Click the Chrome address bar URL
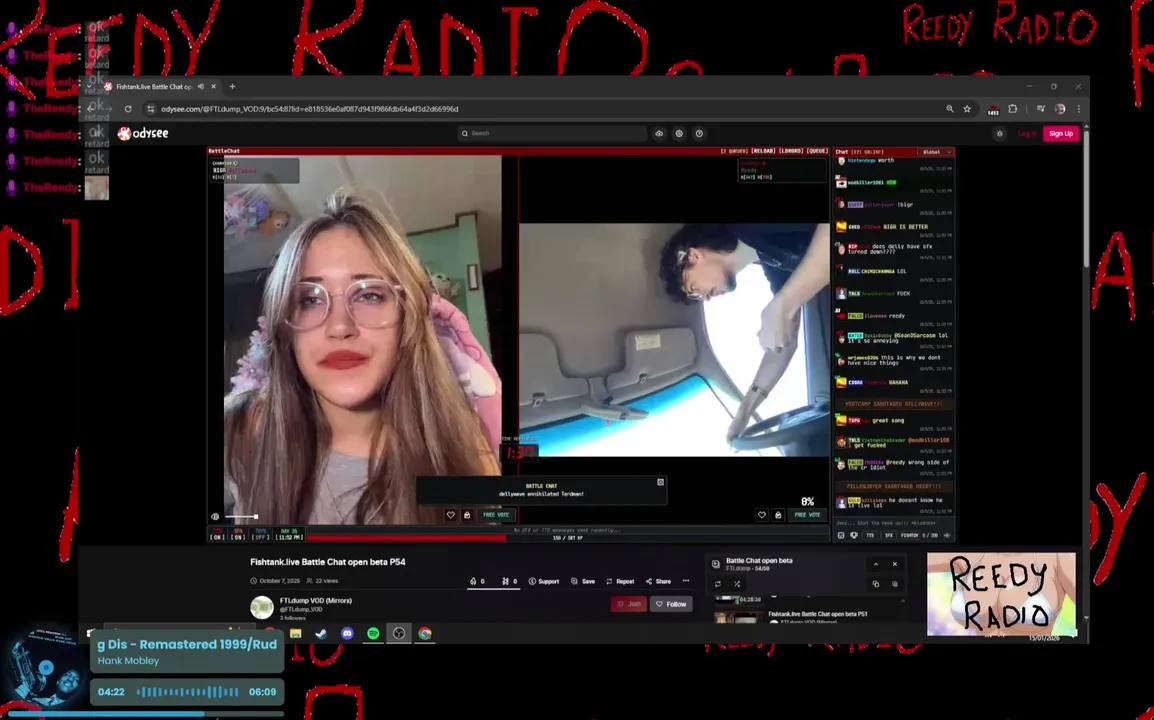 [x=309, y=109]
